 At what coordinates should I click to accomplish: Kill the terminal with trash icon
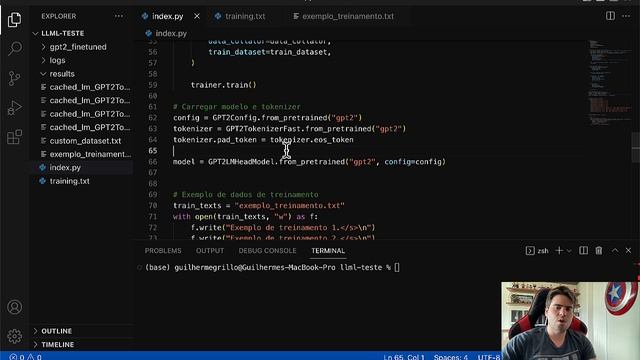pos(599,251)
